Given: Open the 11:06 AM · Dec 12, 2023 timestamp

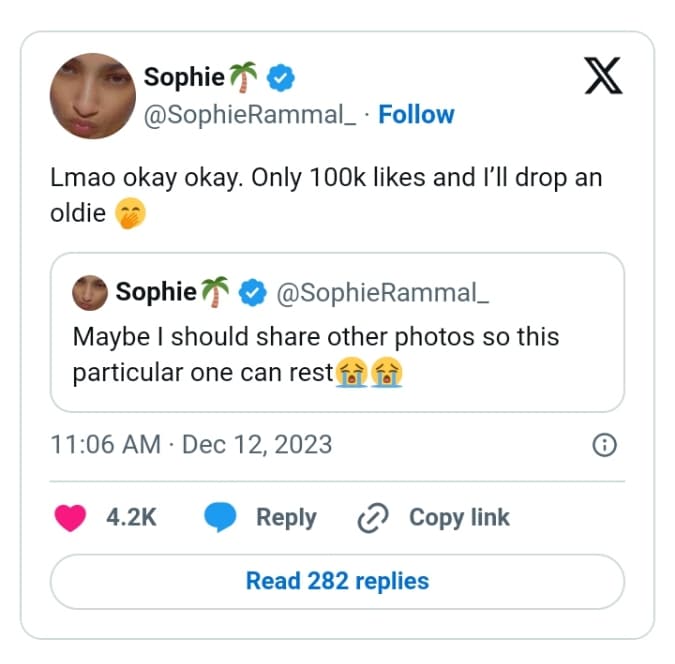Looking at the screenshot, I should [191, 444].
